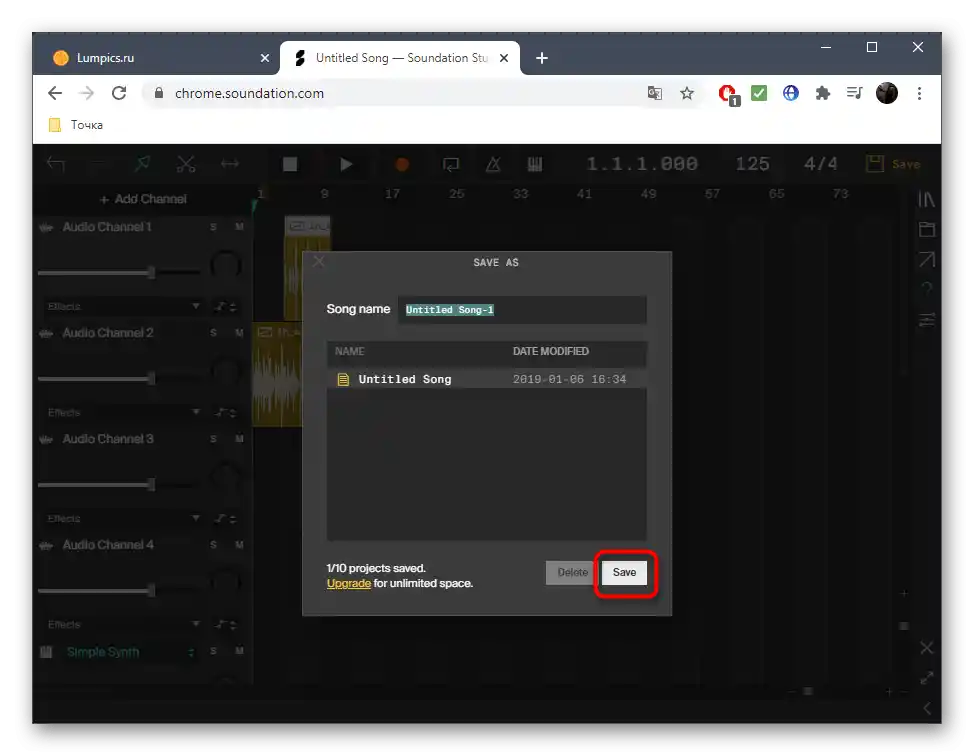Image resolution: width=974 pixels, height=756 pixels.
Task: Mute Audio Channel 3
Action: (239, 439)
